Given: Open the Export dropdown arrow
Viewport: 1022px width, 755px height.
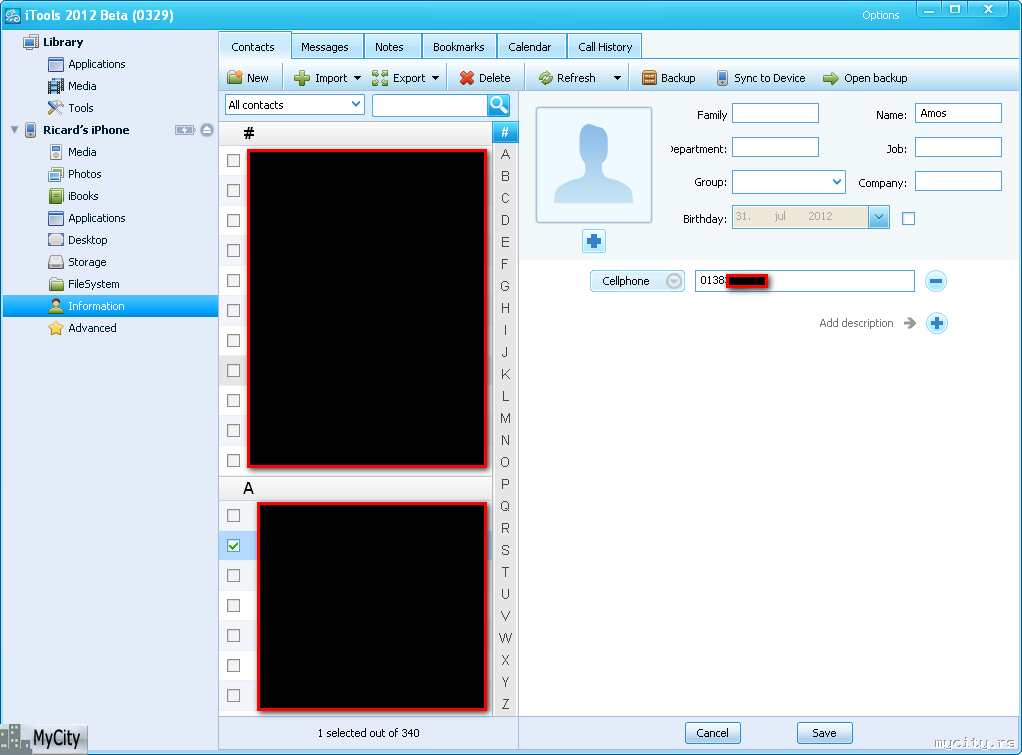Looking at the screenshot, I should [435, 78].
